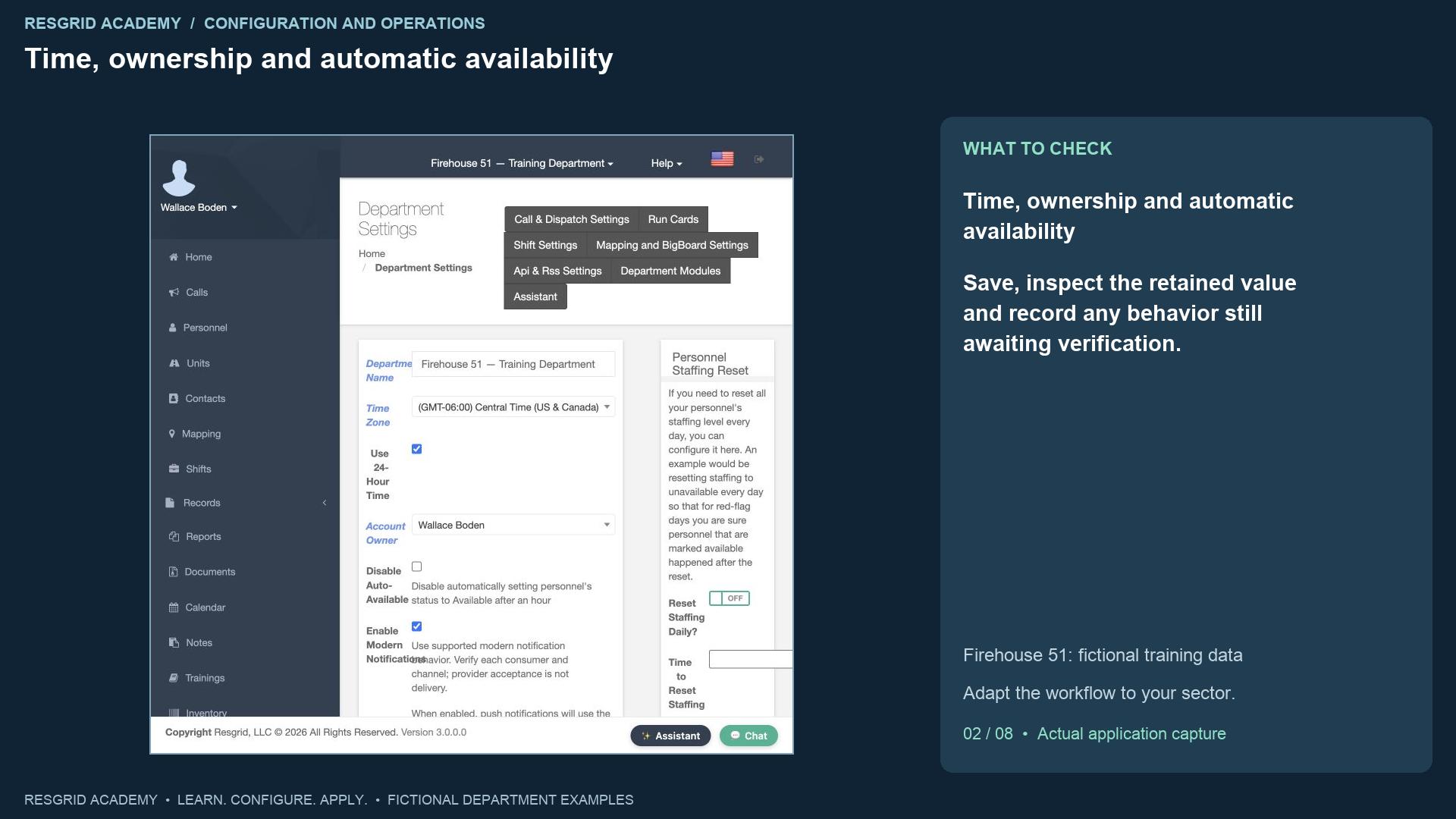The image size is (1456, 819).
Task: Open the Contacts address book icon
Action: click(174, 398)
